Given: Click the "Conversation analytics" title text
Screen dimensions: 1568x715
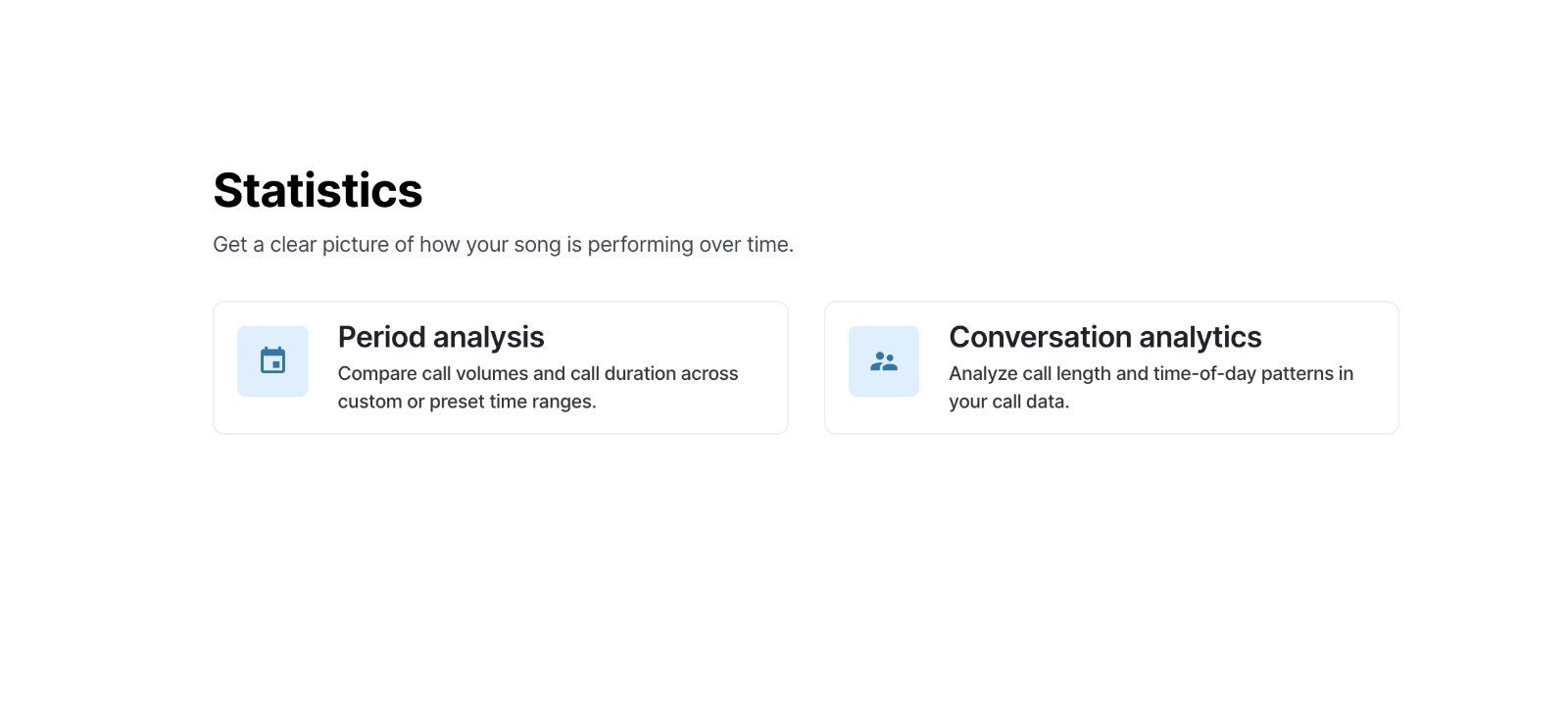Looking at the screenshot, I should (x=1105, y=337).
